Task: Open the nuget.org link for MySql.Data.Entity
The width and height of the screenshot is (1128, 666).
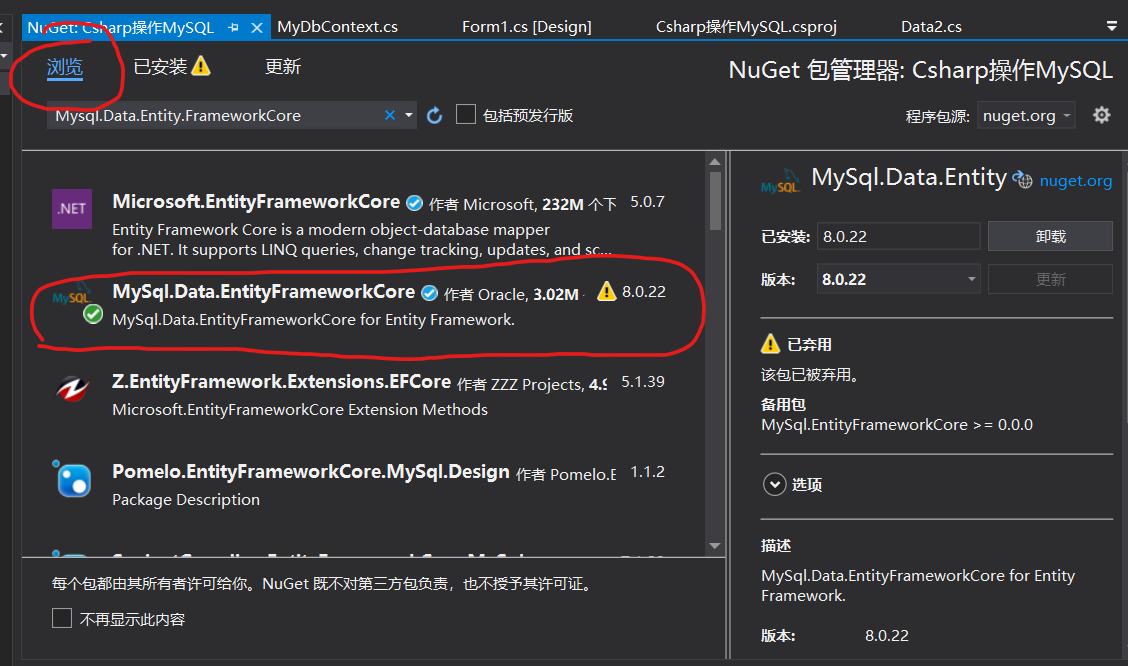Action: point(1075,179)
